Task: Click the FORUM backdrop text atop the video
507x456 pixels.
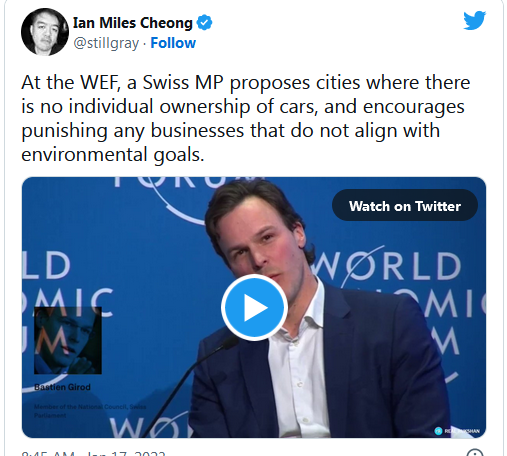Action: click(x=189, y=182)
